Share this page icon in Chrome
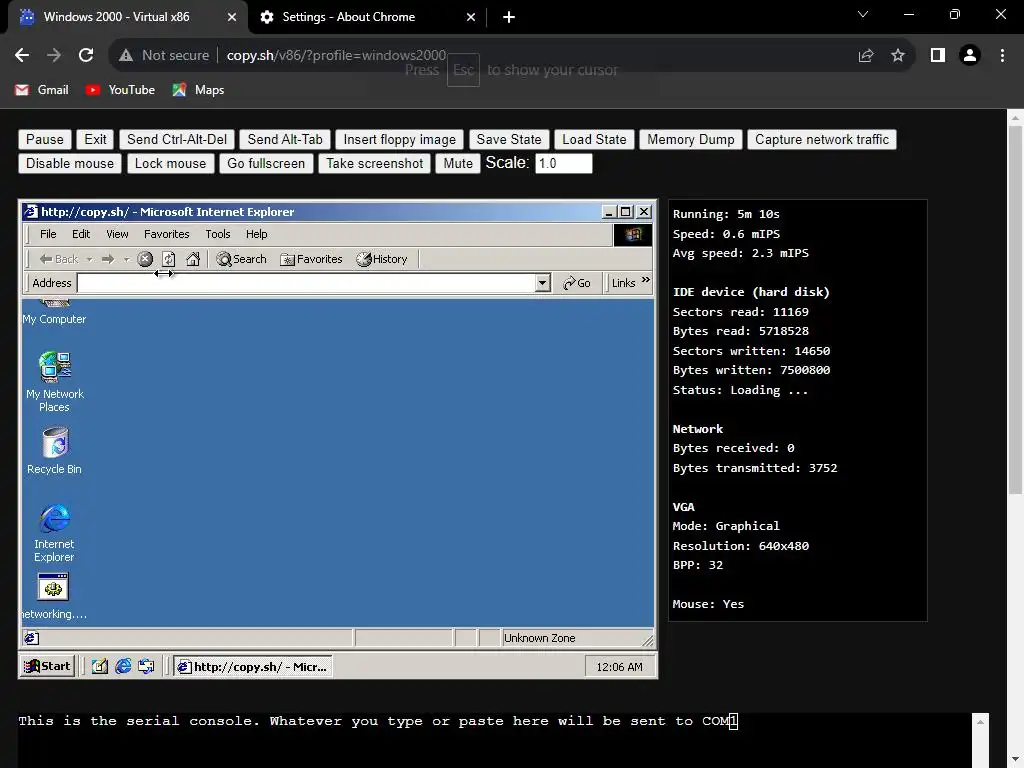 [x=866, y=56]
